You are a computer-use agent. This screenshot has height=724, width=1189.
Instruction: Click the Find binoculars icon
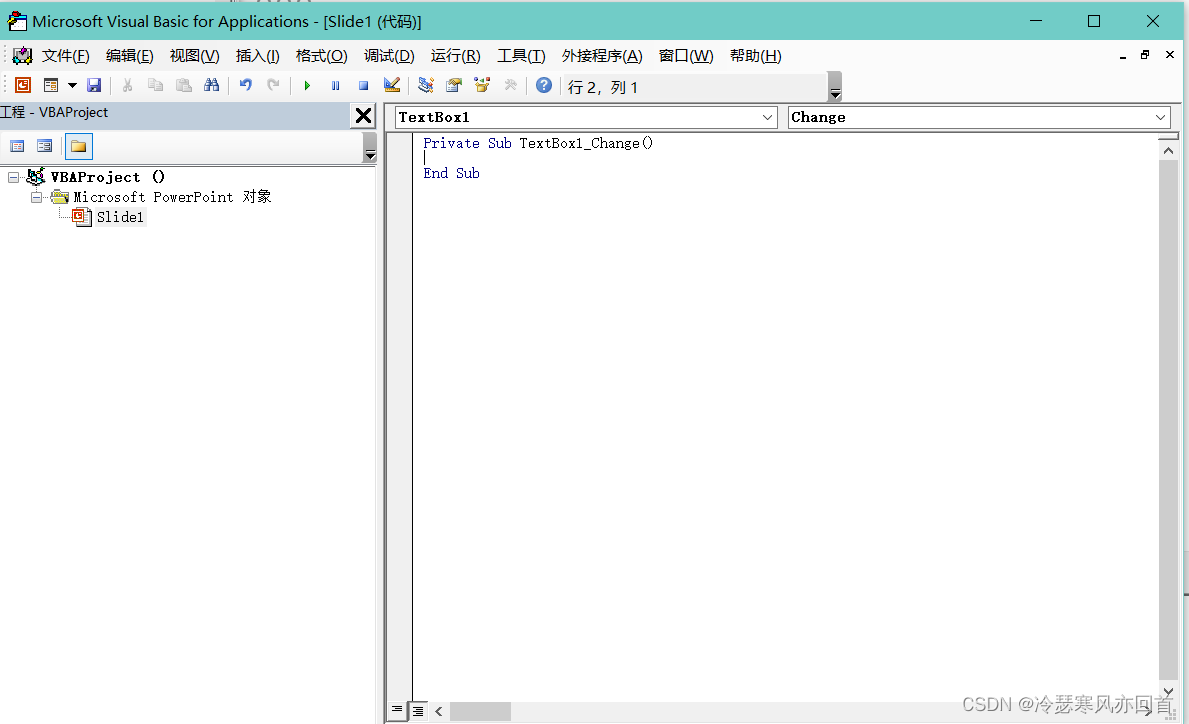212,86
